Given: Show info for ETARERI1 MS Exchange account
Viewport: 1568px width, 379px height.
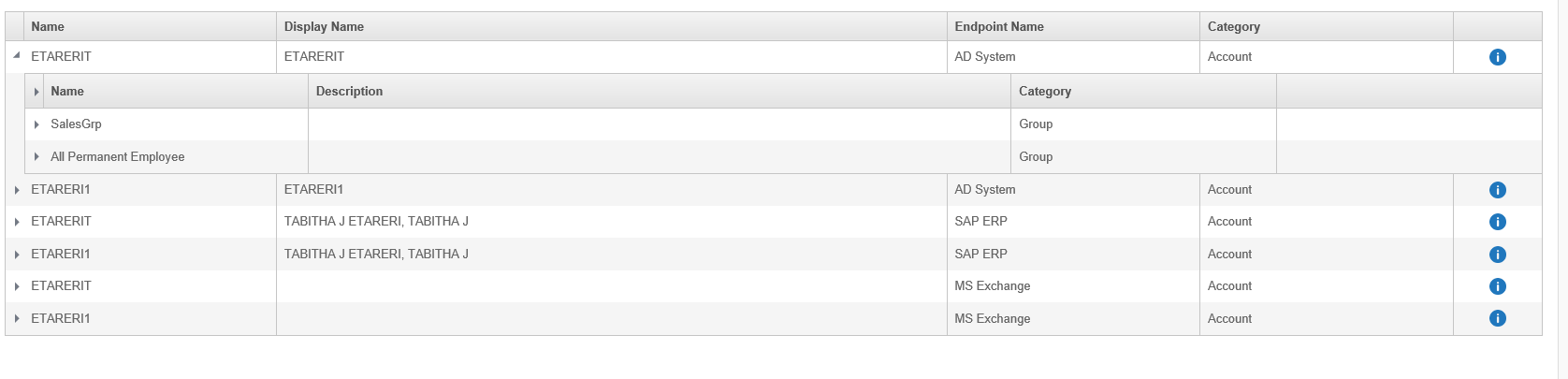Looking at the screenshot, I should pyautogui.click(x=1497, y=318).
